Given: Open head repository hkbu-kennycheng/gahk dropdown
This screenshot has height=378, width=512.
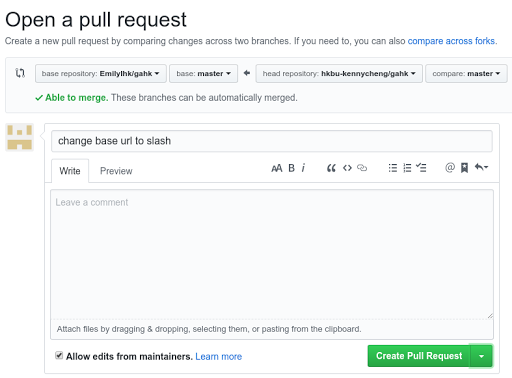Looking at the screenshot, I should point(339,74).
